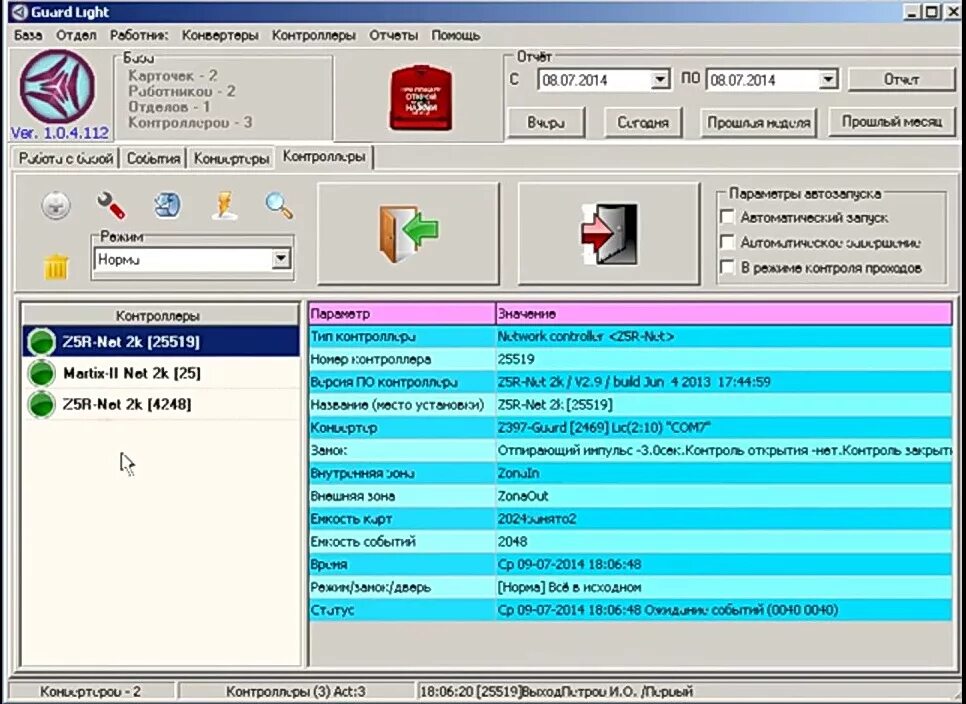The height and width of the screenshot is (704, 966).
Task: Click green status indicator for Z5R-Net 2k [4248]
Action: [x=42, y=405]
